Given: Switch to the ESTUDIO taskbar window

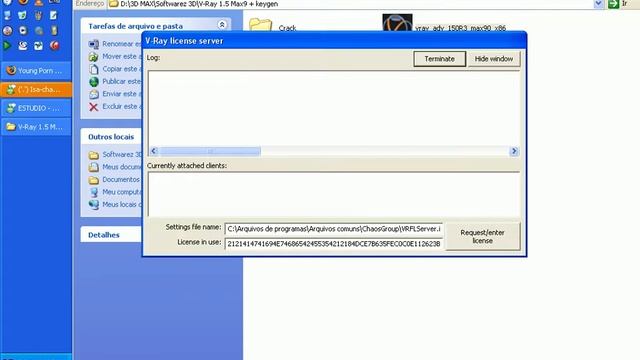Looking at the screenshot, I should point(36,108).
